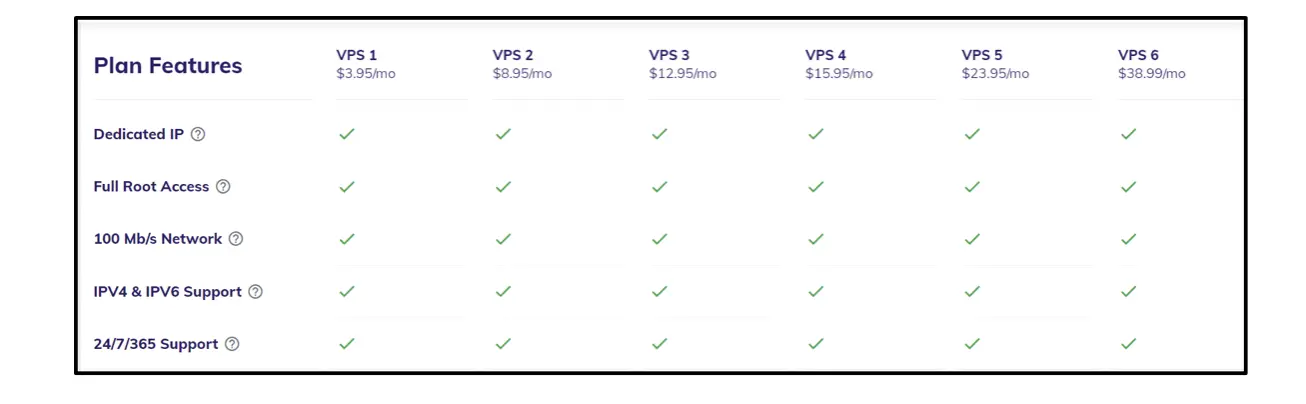Select the VPS 6 plan heading
Screen dimensions: 1306x404
click(1138, 55)
